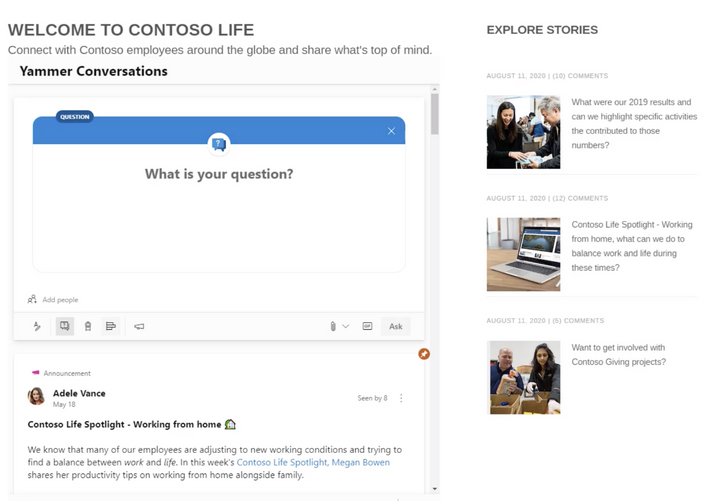The height and width of the screenshot is (501, 716).
Task: Insert a GIF in the question
Action: coord(367,326)
